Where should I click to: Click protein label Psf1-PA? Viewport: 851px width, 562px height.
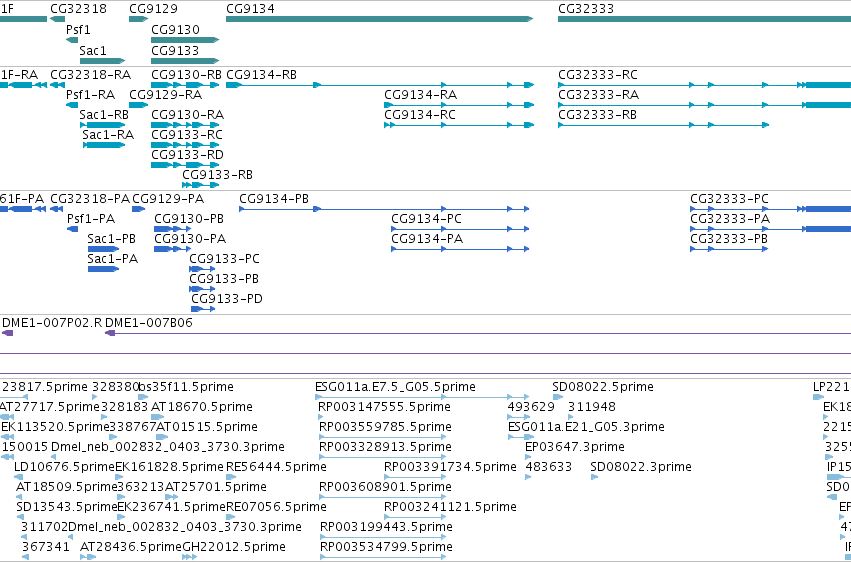pyautogui.click(x=91, y=219)
